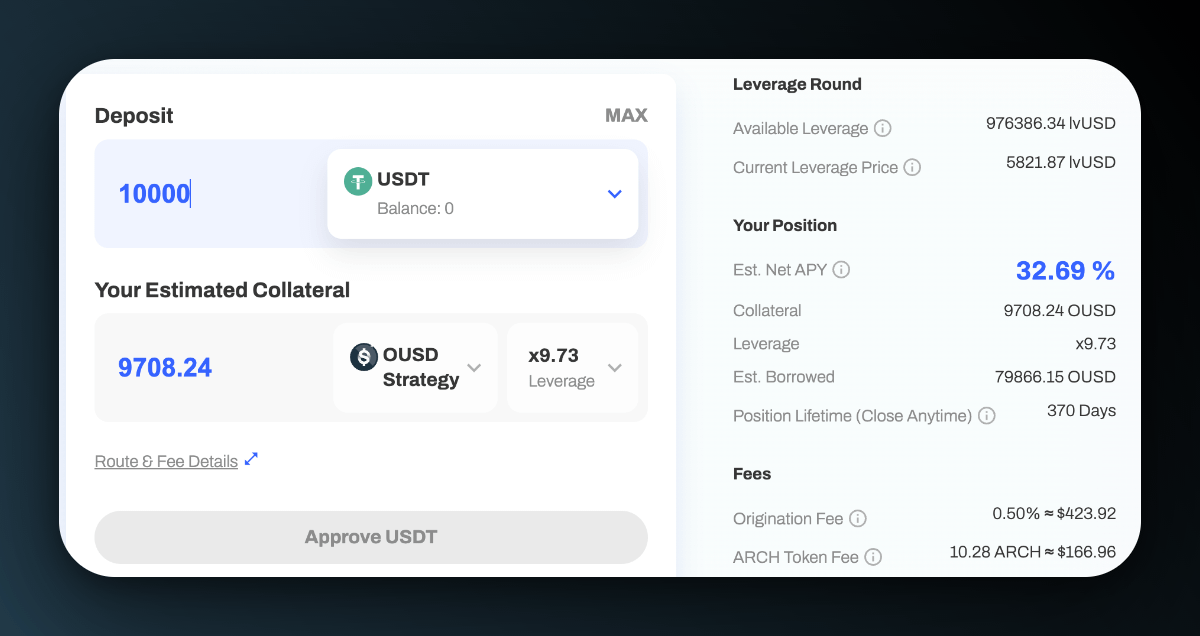Click the USDT Tether token logo
This screenshot has width=1200, height=636.
click(x=358, y=181)
